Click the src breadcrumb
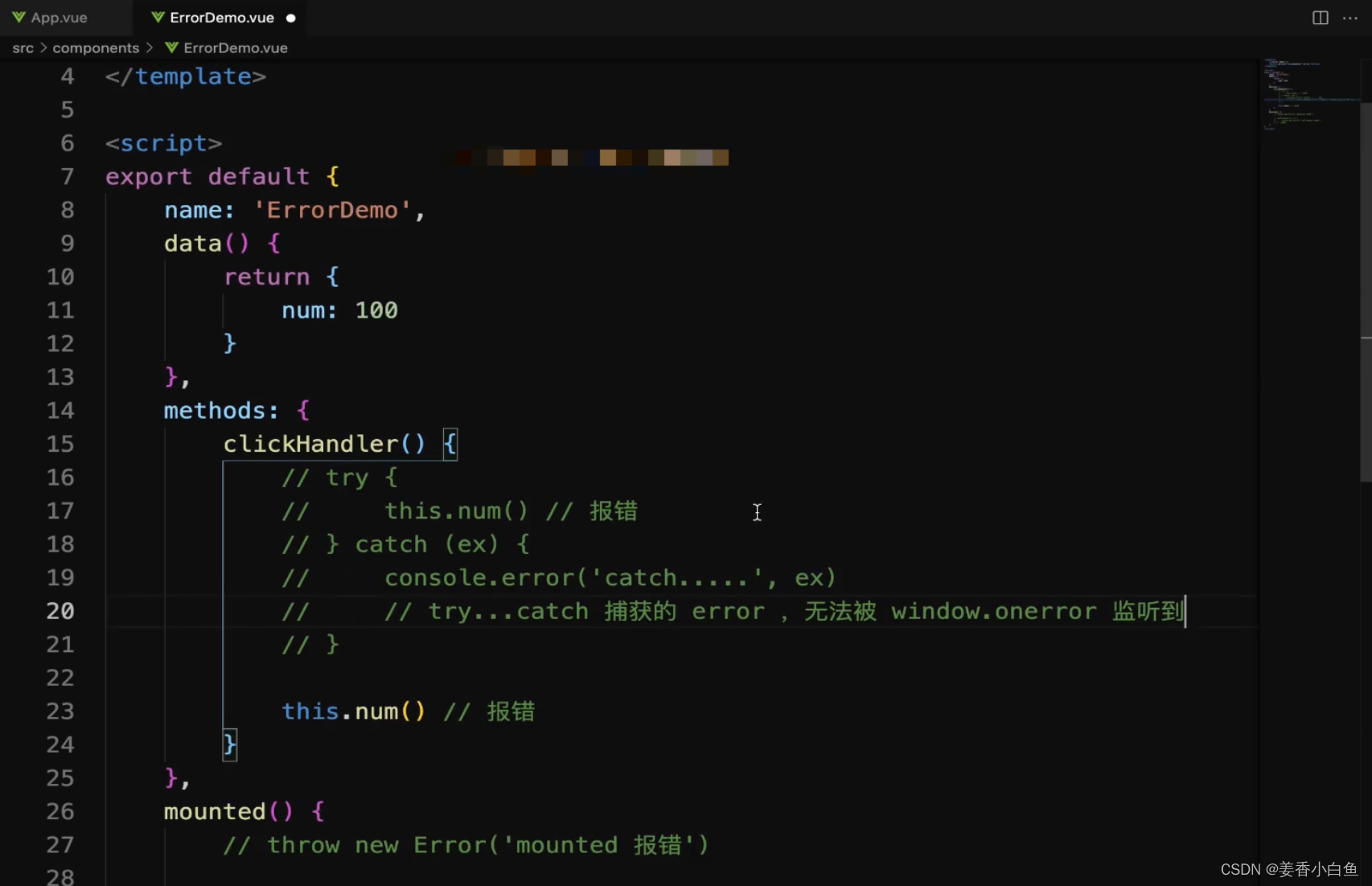1372x886 pixels. 23,48
